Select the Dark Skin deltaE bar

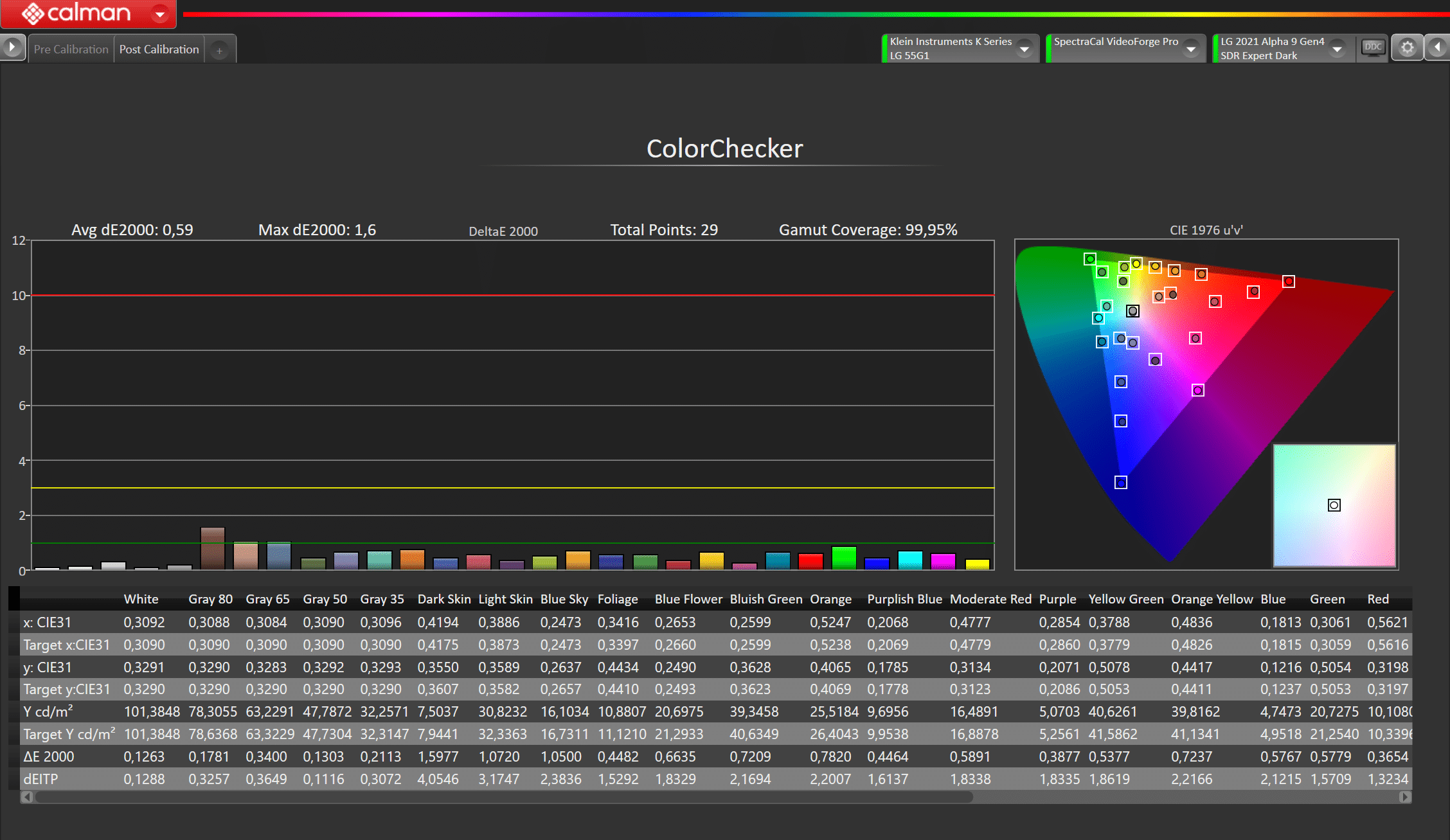[213, 548]
